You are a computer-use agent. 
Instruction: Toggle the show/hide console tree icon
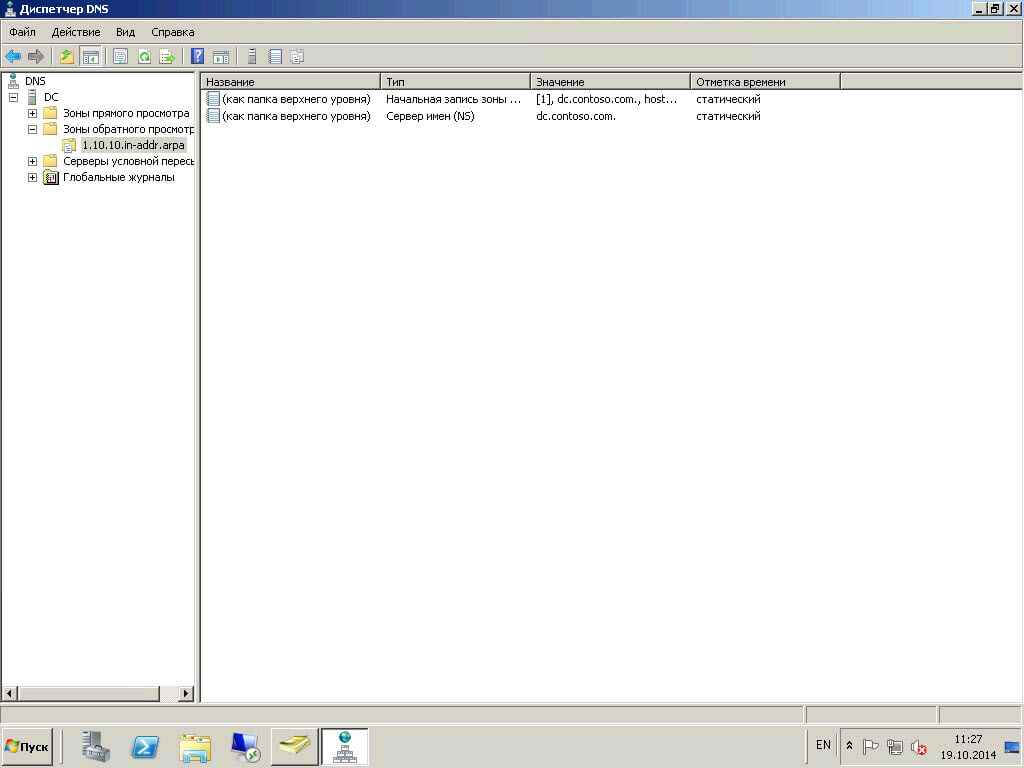tap(90, 57)
